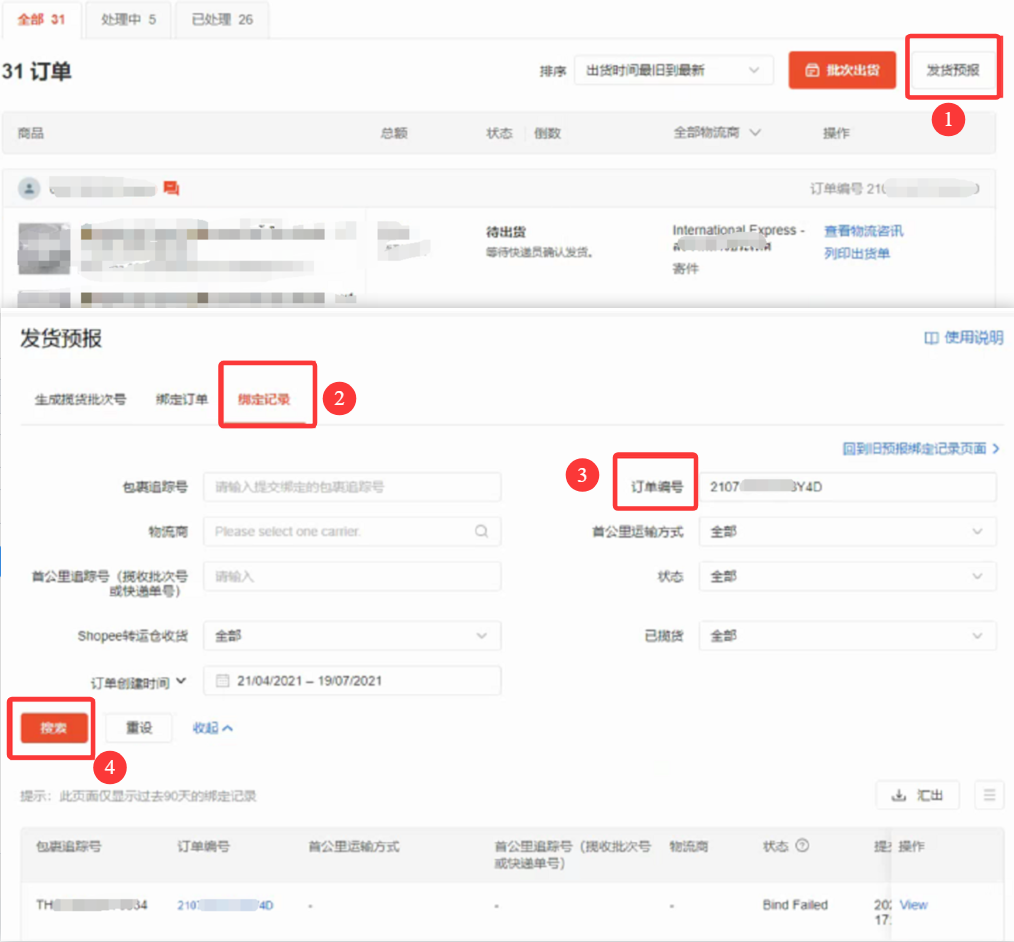
Task: Click the 汇出 export button
Action: click(x=917, y=795)
